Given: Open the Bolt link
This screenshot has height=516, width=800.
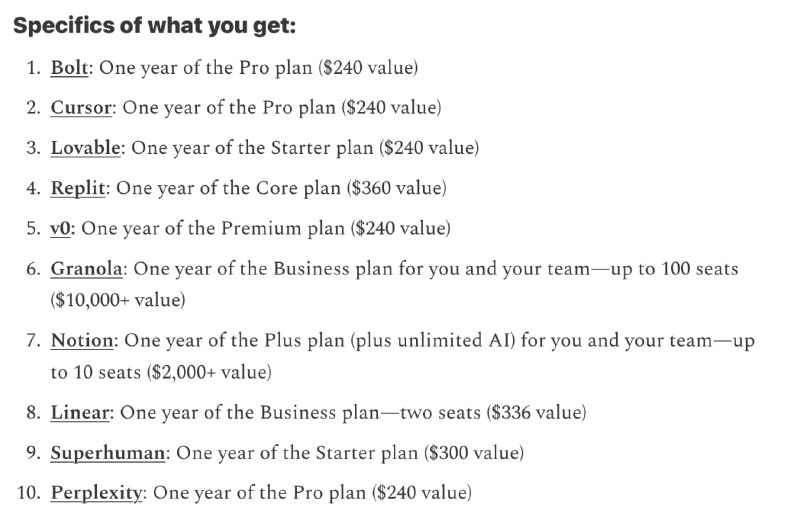Looking at the screenshot, I should tap(69, 68).
